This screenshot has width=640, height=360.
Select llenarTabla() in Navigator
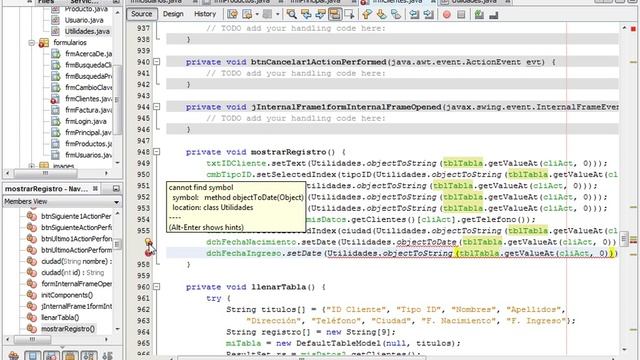[x=60, y=318]
